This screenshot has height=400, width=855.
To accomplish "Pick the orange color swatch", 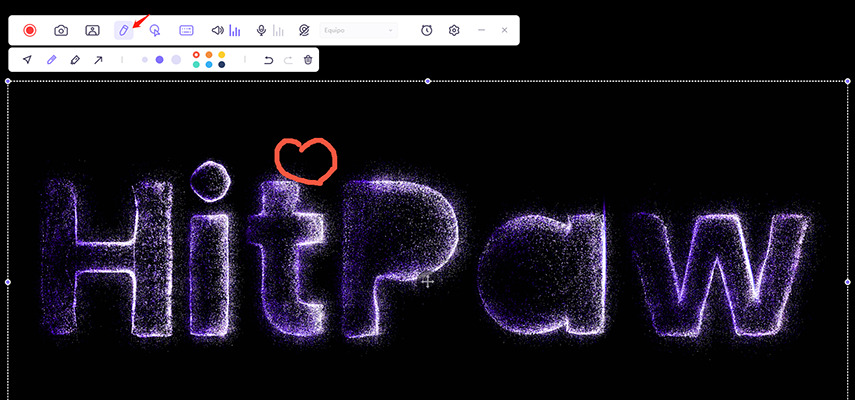I will [x=209, y=54].
